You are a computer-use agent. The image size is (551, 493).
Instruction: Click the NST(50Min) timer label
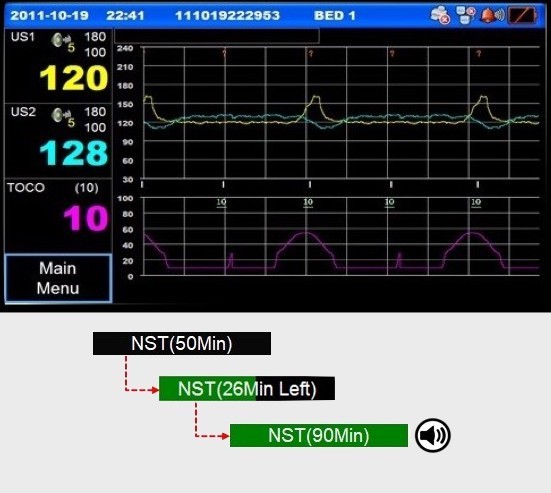click(x=182, y=343)
